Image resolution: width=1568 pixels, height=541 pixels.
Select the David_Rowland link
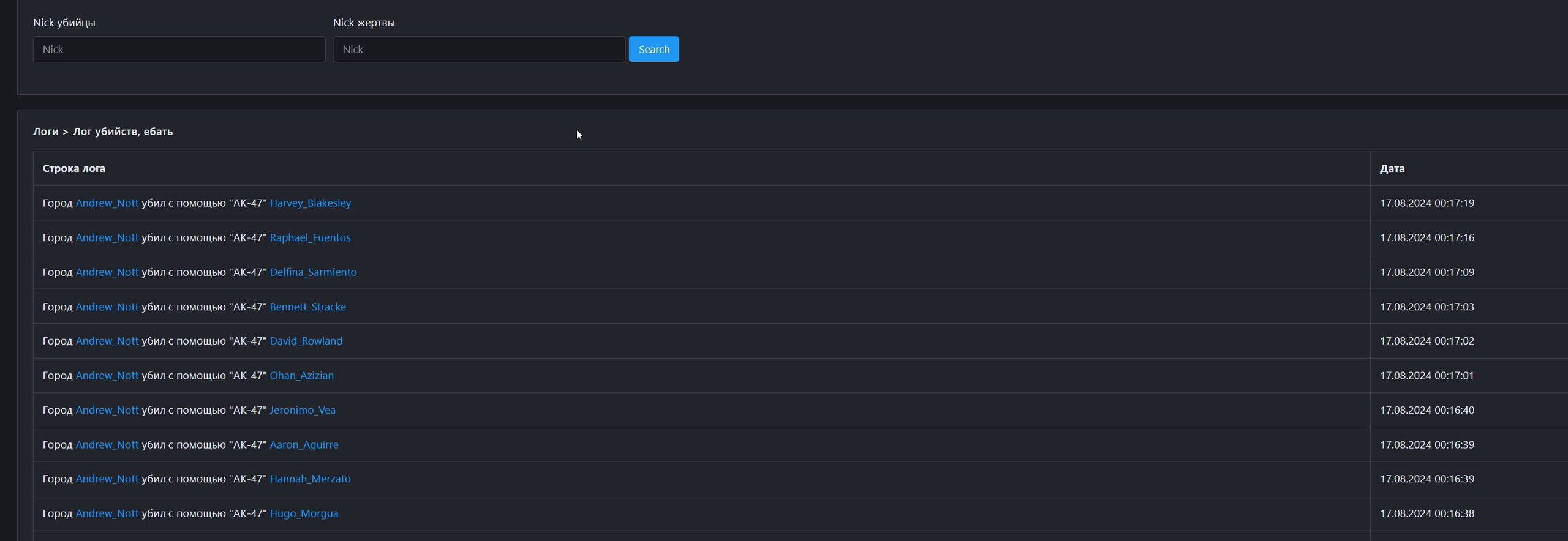(x=306, y=341)
